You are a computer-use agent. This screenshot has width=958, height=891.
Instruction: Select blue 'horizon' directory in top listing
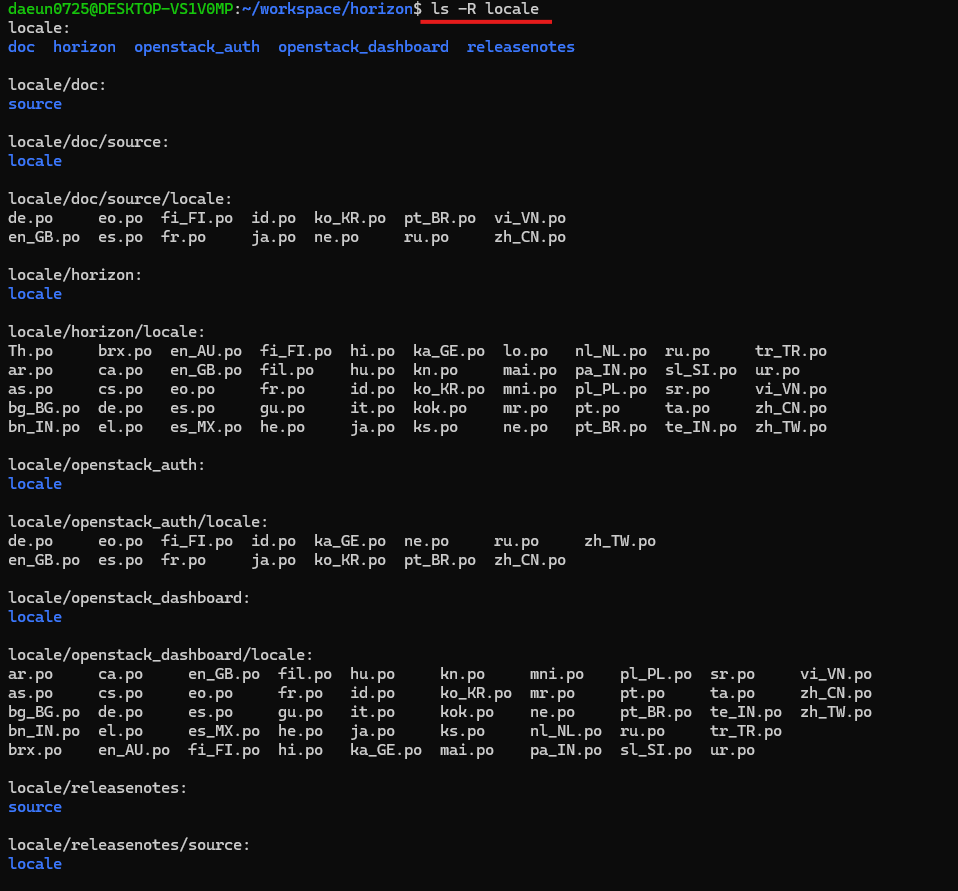tap(84, 47)
